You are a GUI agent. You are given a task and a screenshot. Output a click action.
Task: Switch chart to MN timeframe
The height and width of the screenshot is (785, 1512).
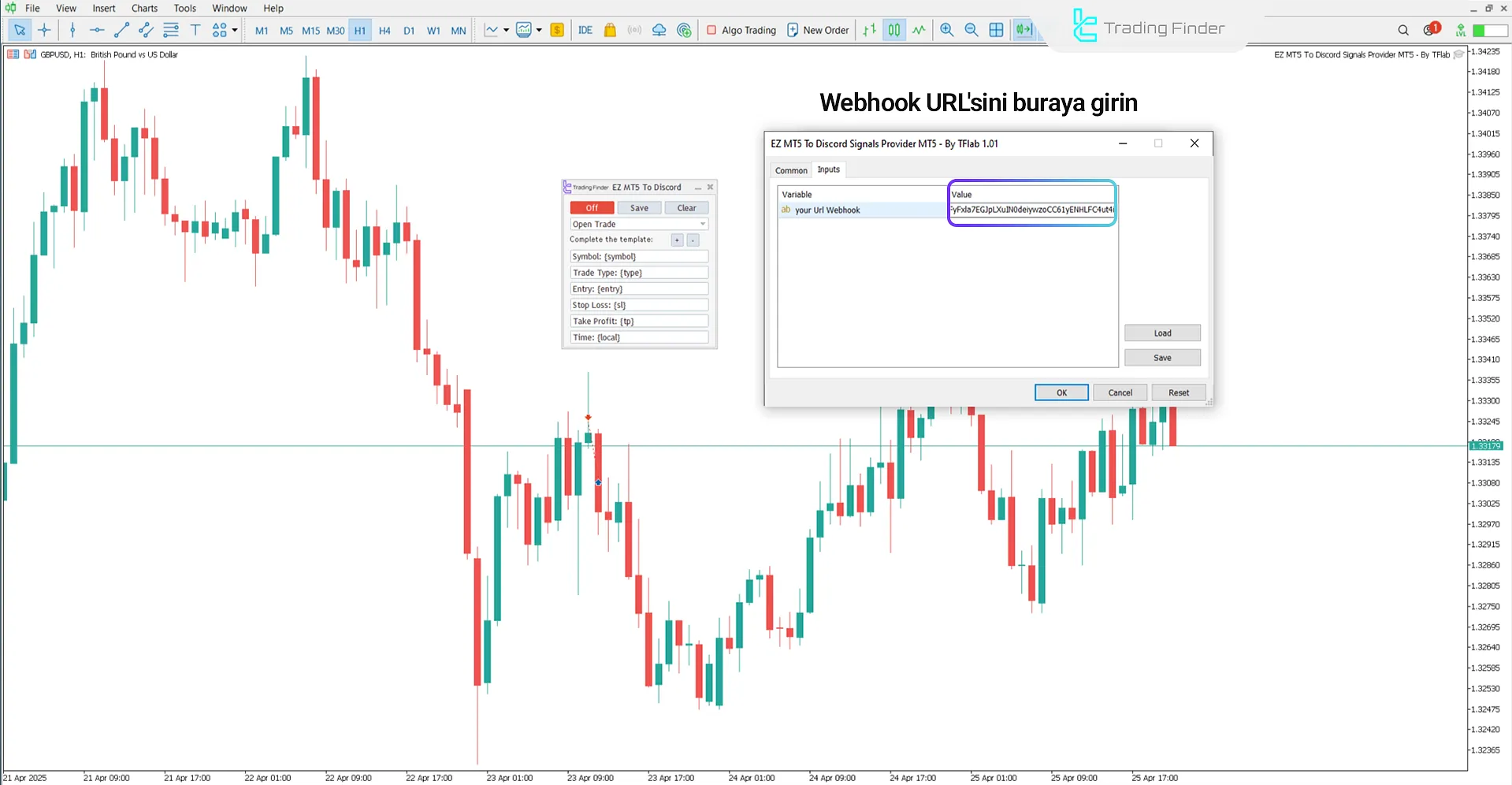pos(459,31)
